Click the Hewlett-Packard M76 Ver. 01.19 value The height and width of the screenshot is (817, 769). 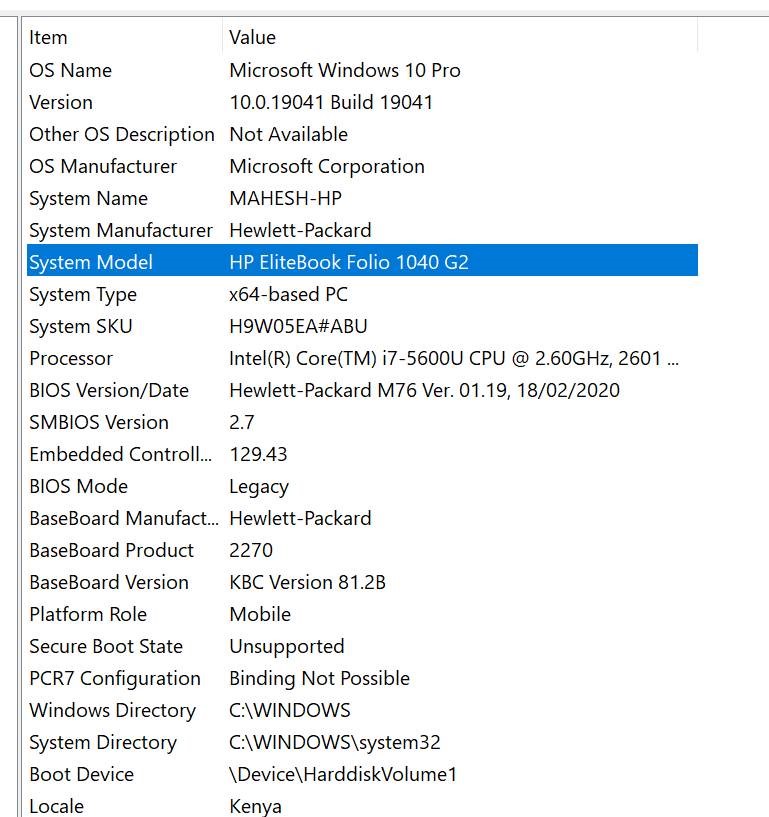click(425, 391)
